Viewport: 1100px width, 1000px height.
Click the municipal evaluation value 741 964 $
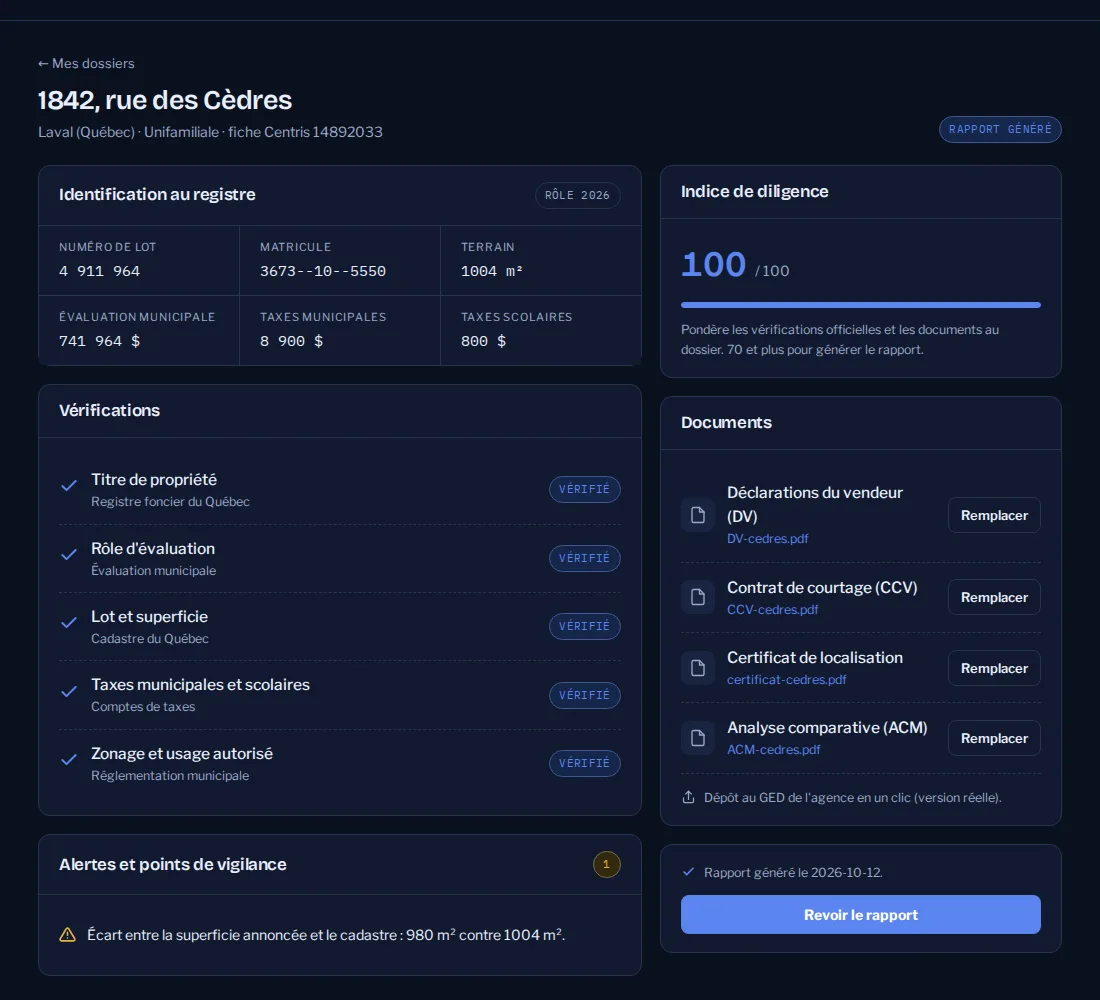(x=99, y=341)
